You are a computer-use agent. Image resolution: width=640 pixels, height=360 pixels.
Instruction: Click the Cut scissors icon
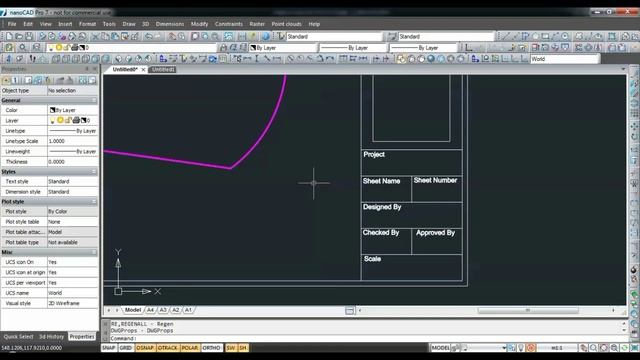(x=95, y=37)
